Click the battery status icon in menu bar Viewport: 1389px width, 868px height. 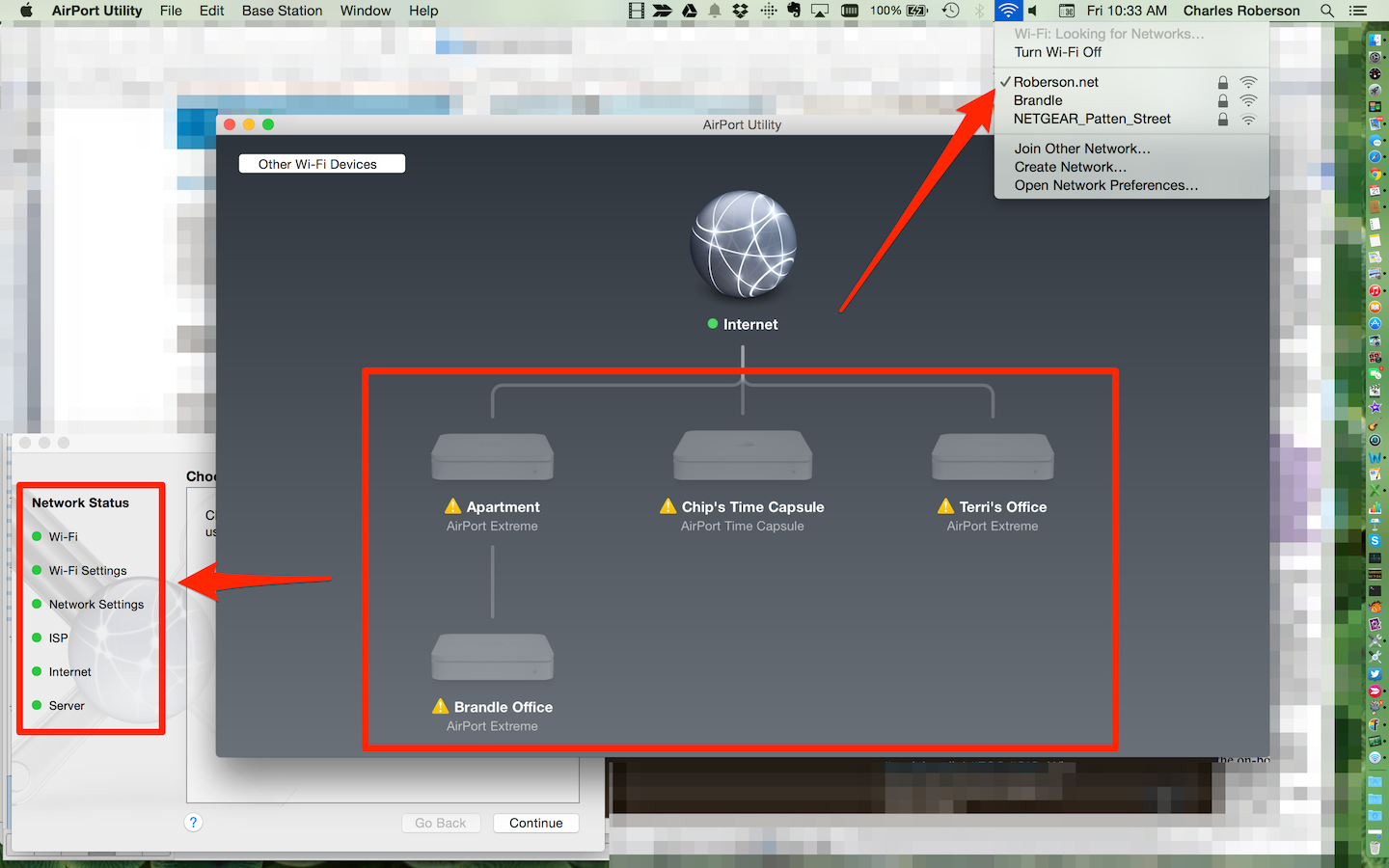pyautogui.click(x=917, y=11)
